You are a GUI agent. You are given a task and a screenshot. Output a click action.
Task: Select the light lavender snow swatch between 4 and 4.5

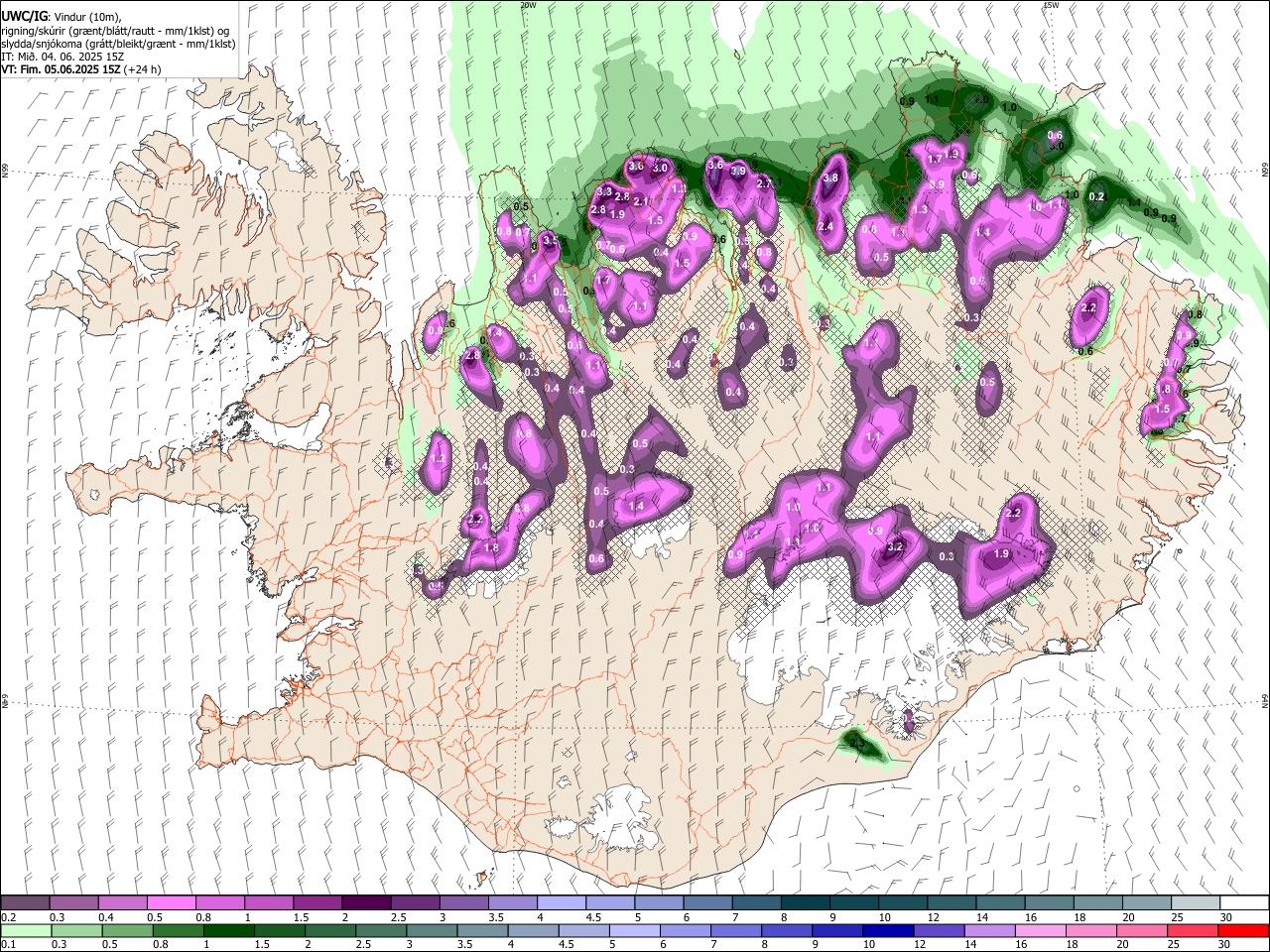[561, 902]
